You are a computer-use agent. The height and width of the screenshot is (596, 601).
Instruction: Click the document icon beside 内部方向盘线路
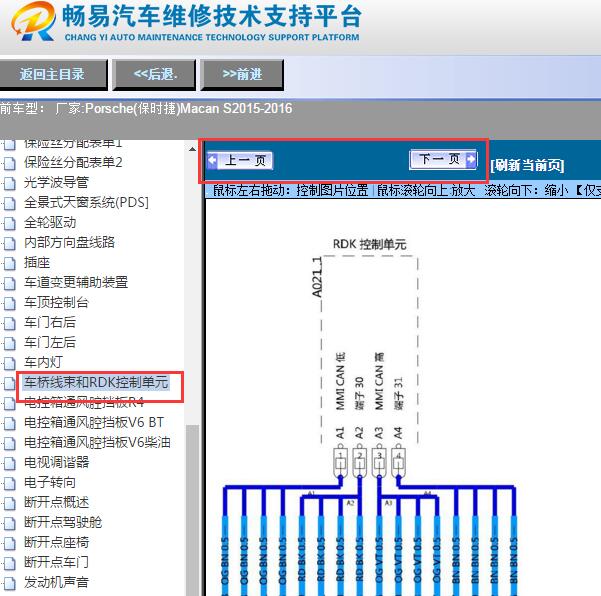pos(10,243)
